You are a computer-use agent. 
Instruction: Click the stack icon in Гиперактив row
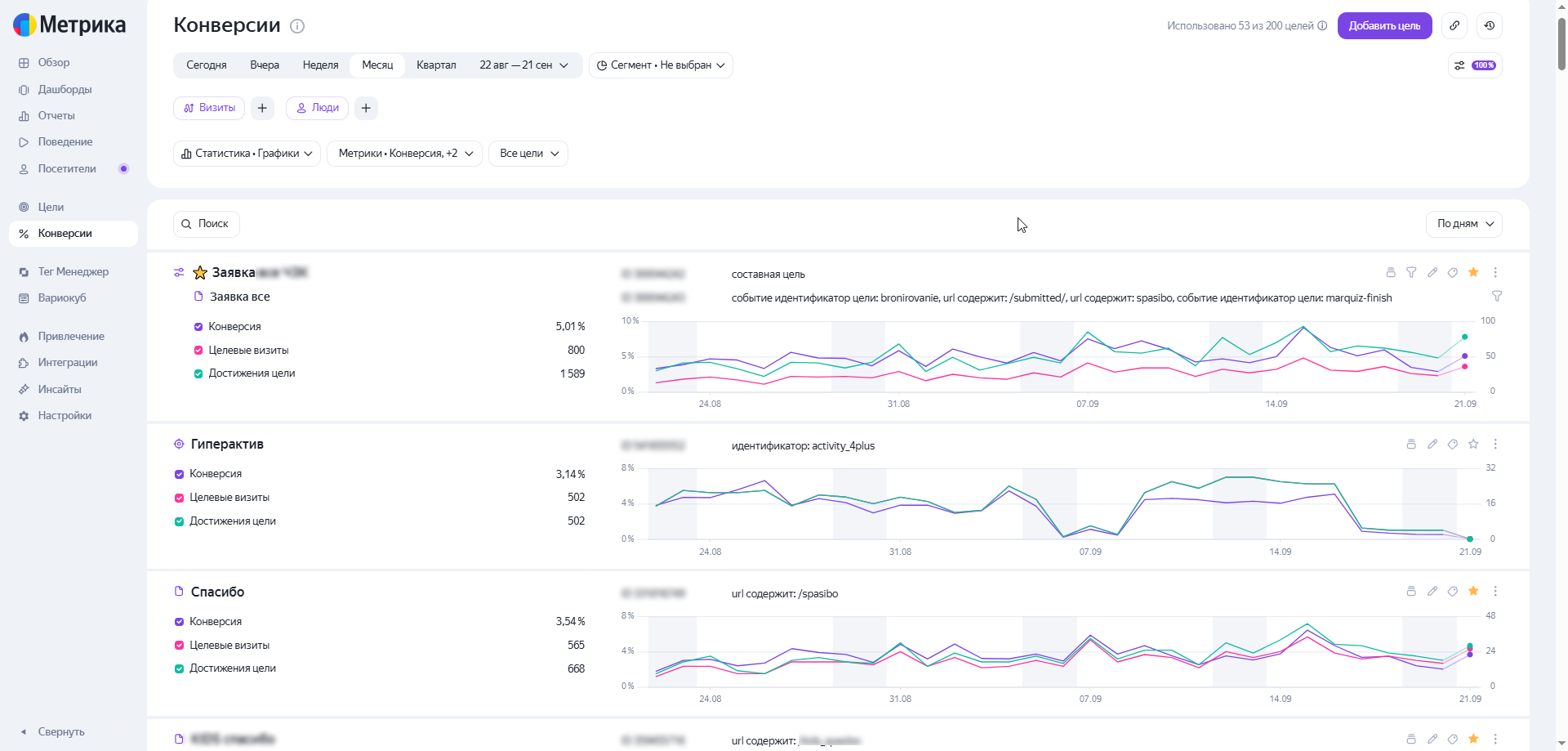[x=1411, y=445]
